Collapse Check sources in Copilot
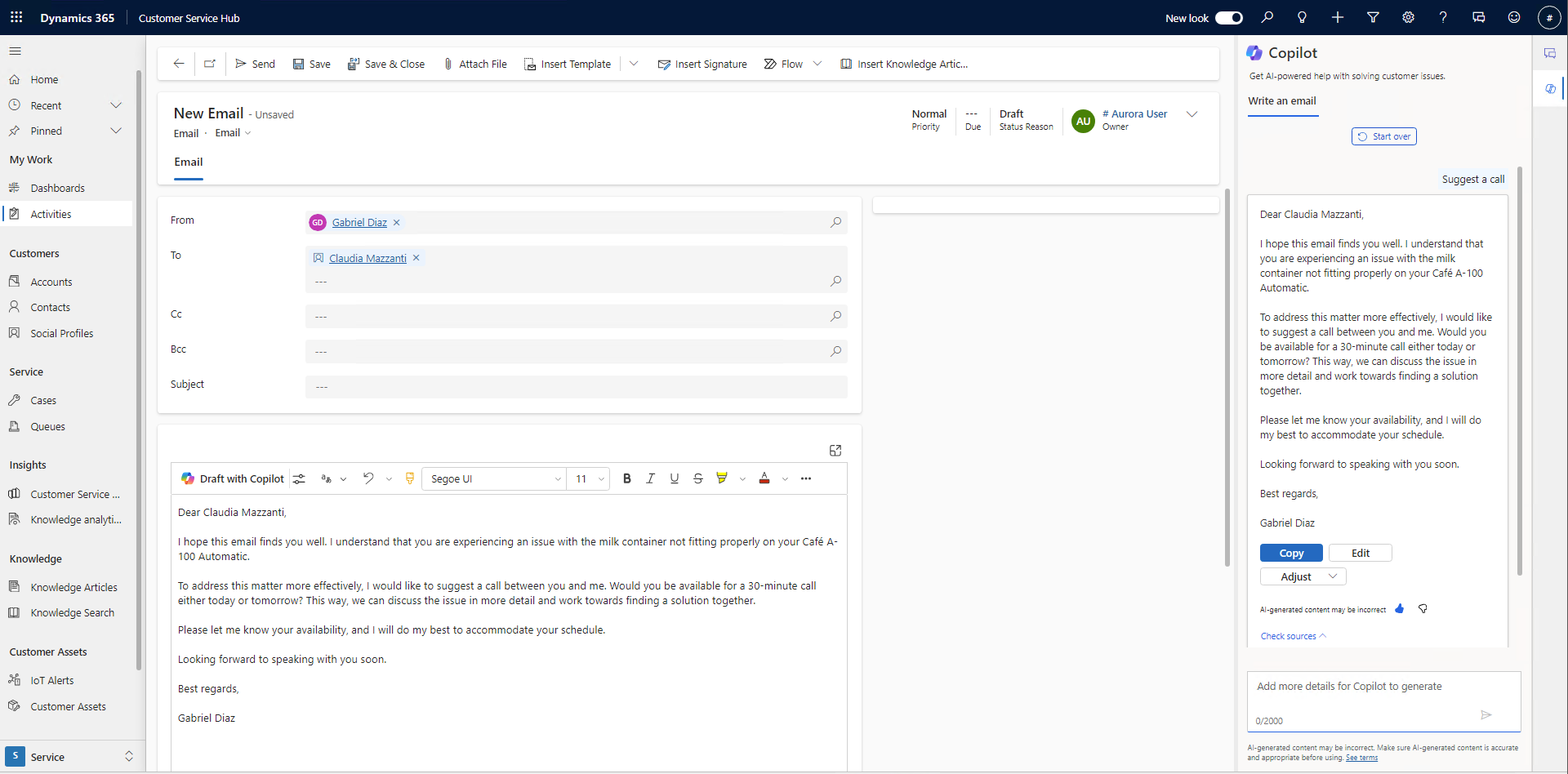1568x774 pixels. pos(1294,636)
